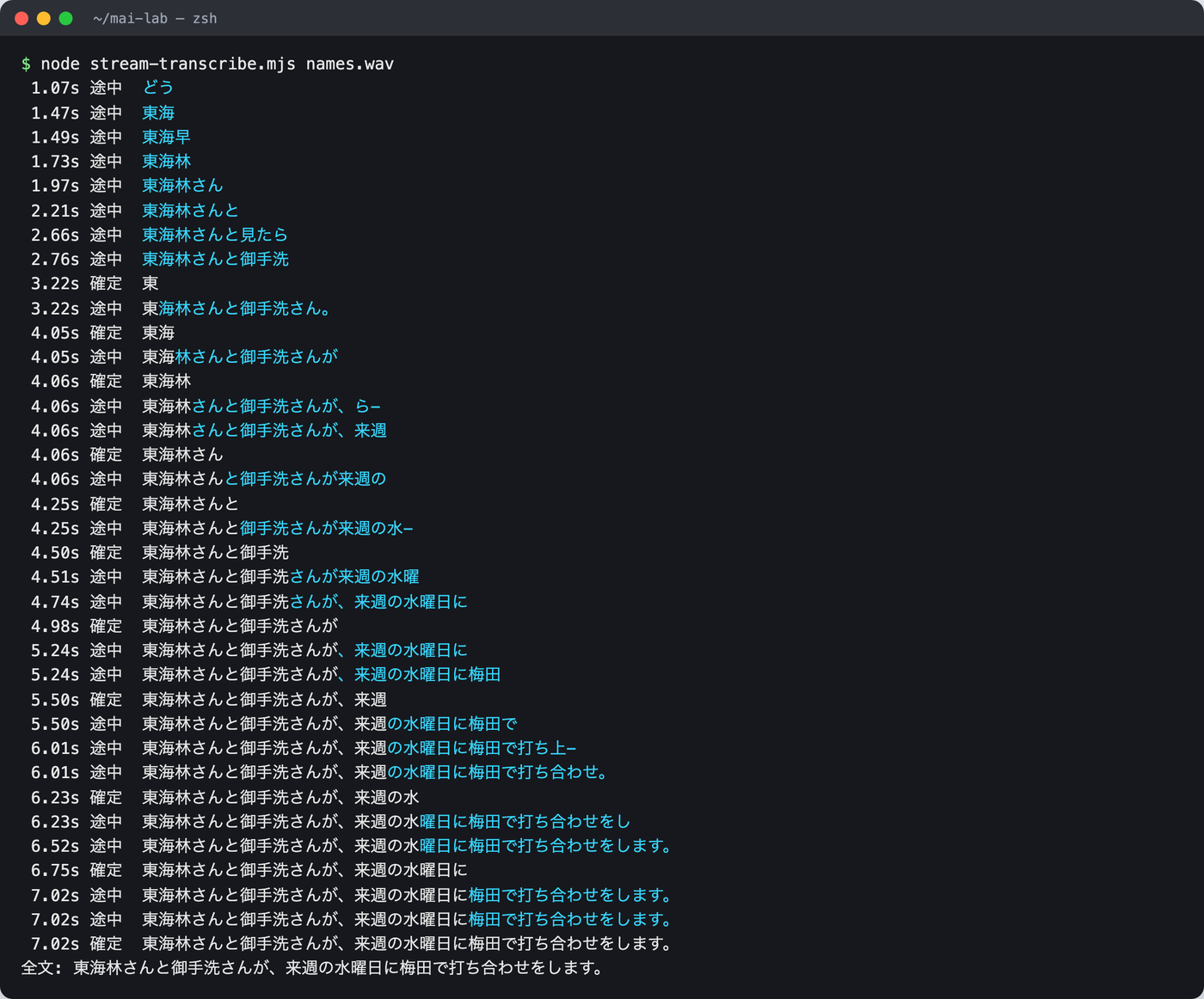Click the ~/mai-lab — zsh window title
Viewport: 1204px width, 999px height.
155,18
